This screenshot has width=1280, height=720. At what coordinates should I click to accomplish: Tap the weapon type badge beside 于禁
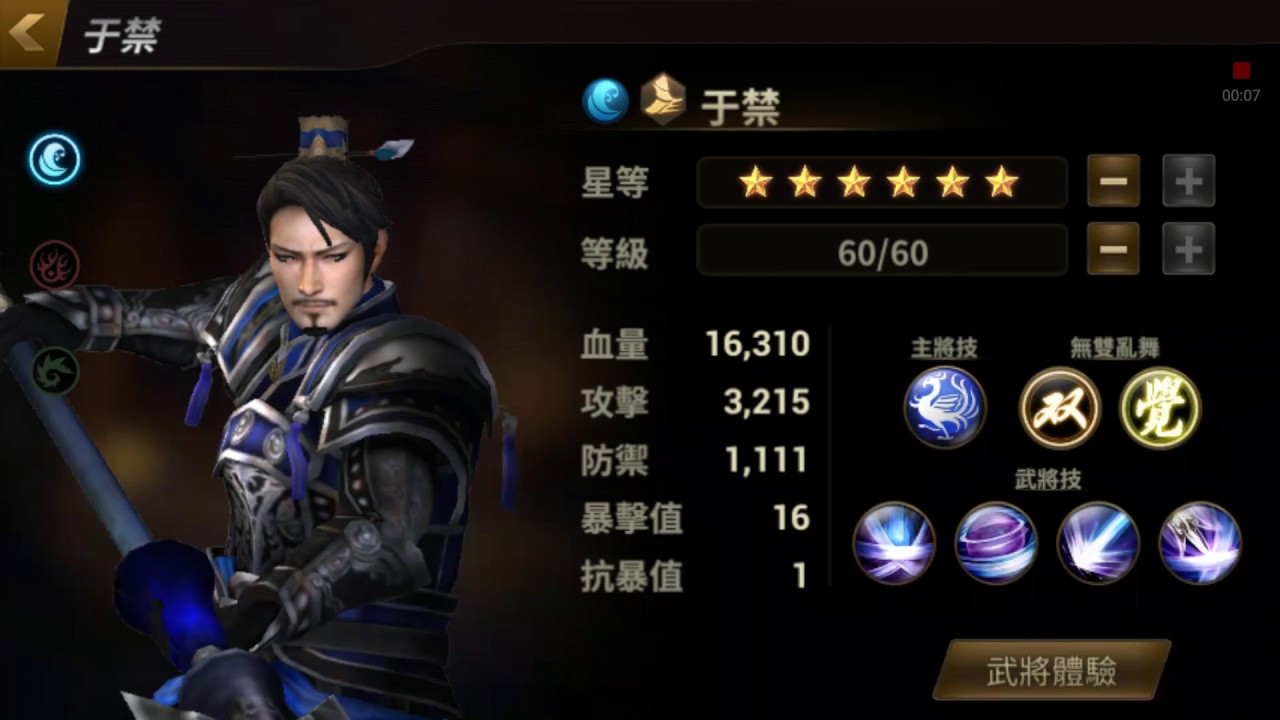click(663, 100)
